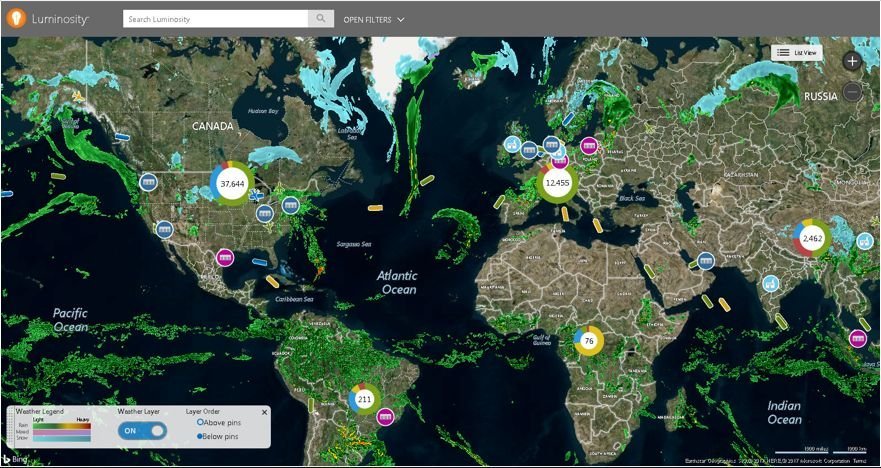The height and width of the screenshot is (468, 881).
Task: Expand the Open Filters dropdown
Action: [x=374, y=20]
